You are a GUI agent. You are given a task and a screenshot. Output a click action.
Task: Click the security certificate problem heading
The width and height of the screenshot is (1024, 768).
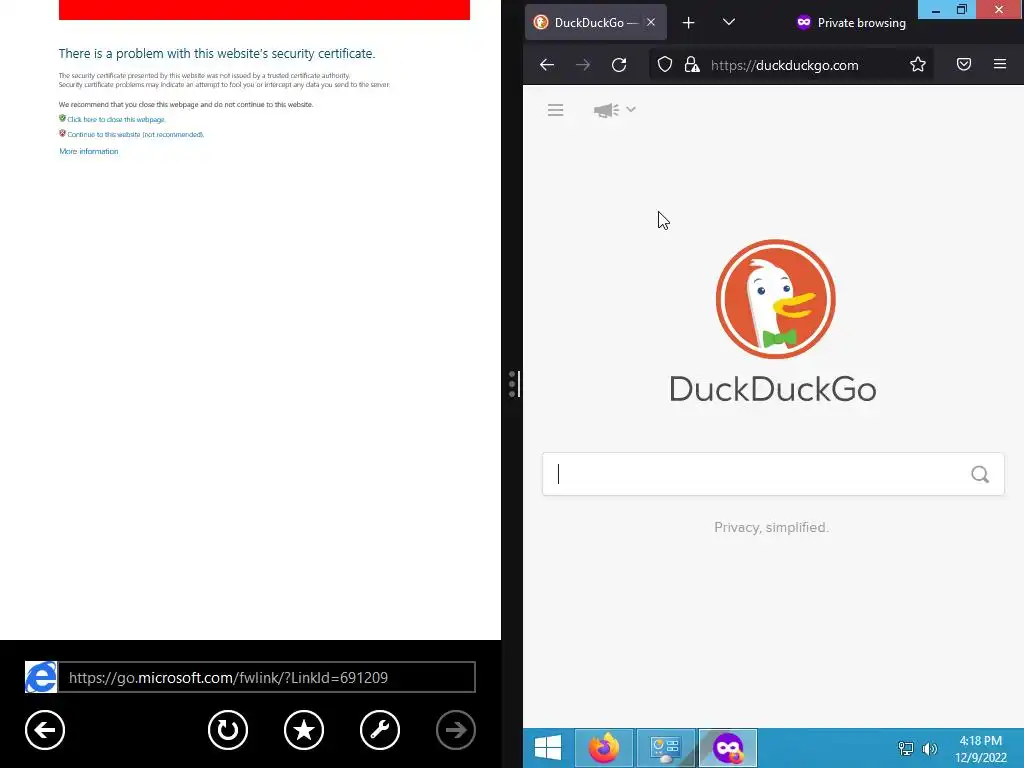point(217,54)
